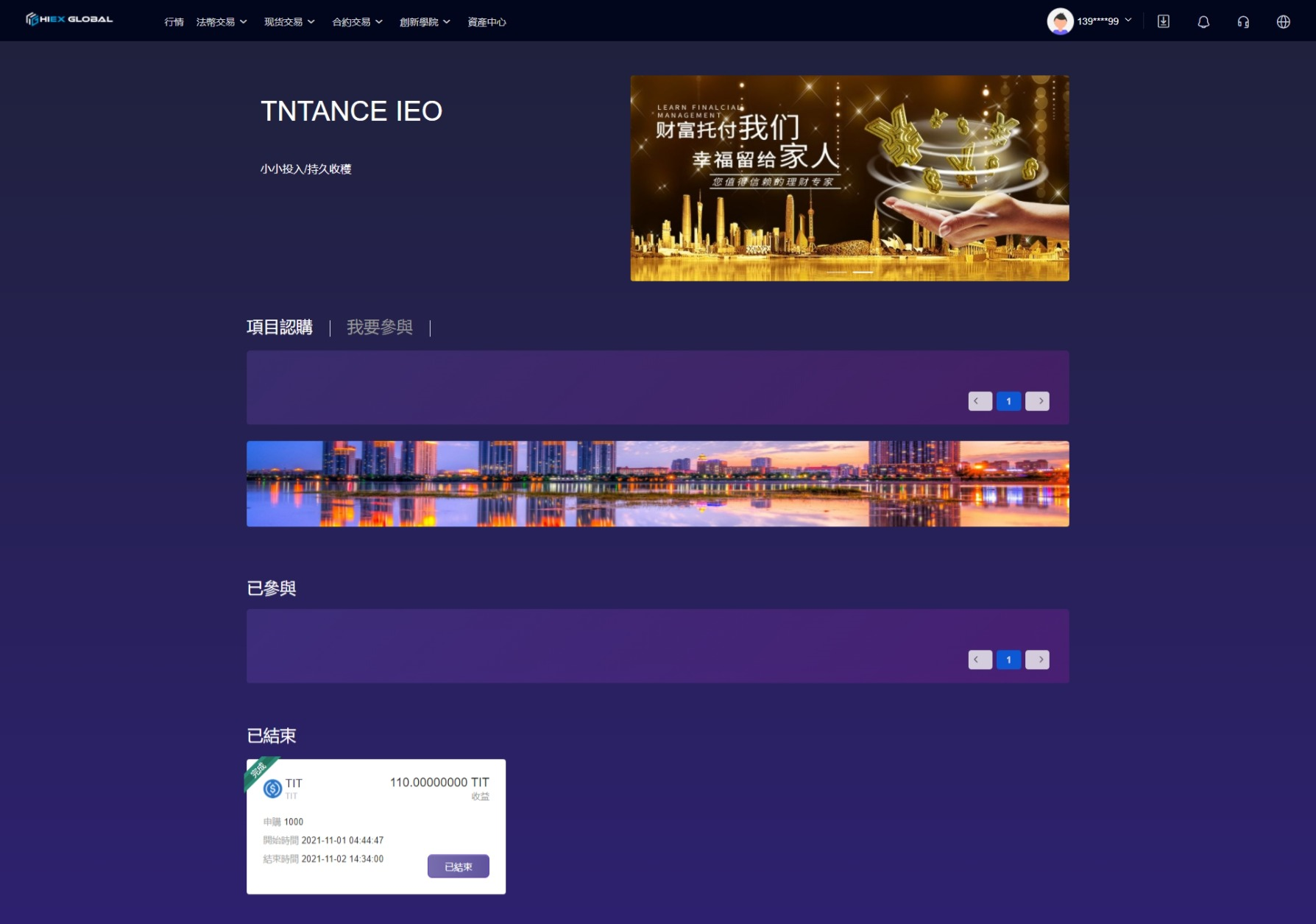Go to previous page in 已參與 list
This screenshot has width=1316, height=924.
980,660
